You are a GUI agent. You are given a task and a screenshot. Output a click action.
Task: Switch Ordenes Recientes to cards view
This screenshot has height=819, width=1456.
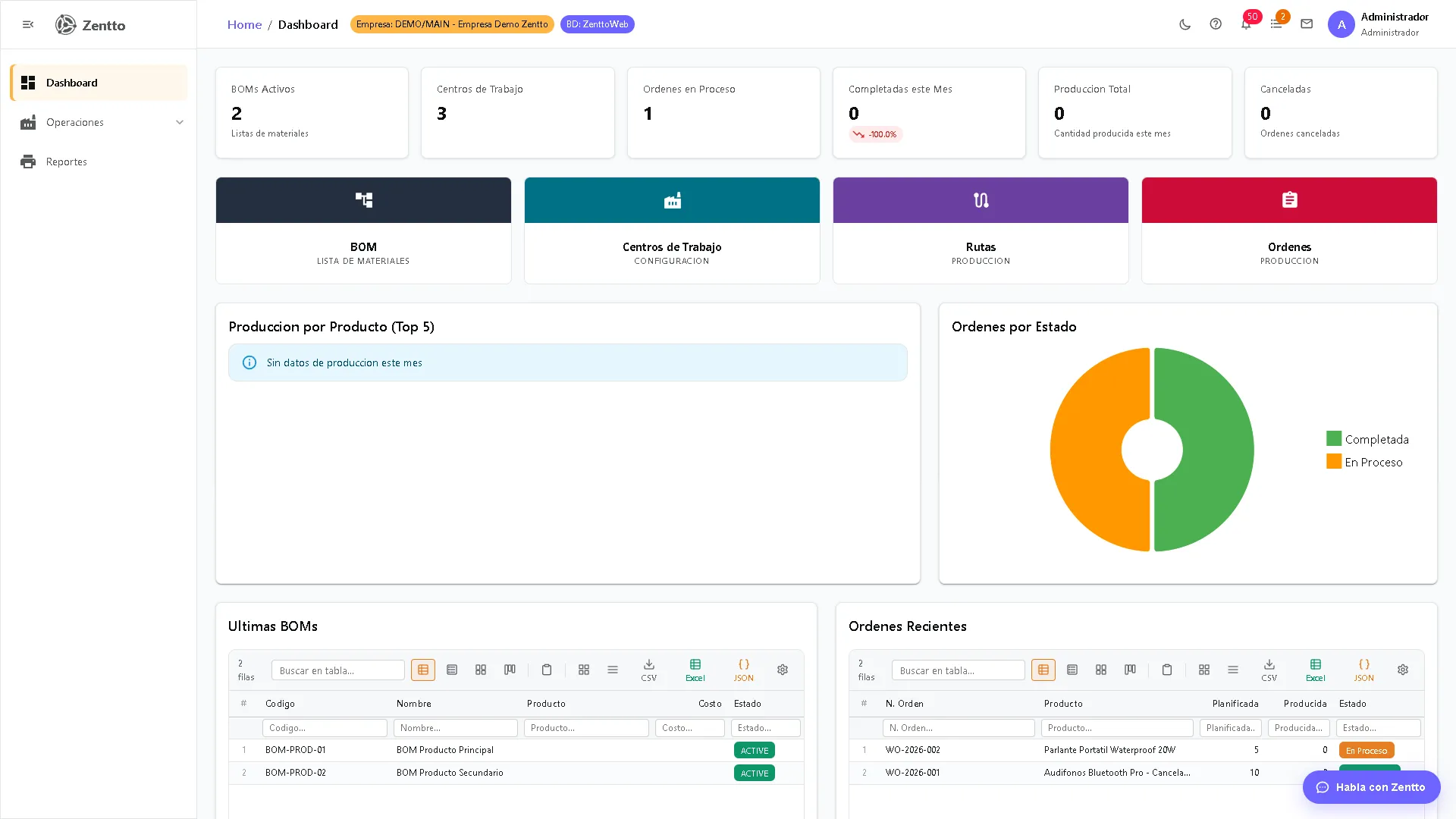1101,670
